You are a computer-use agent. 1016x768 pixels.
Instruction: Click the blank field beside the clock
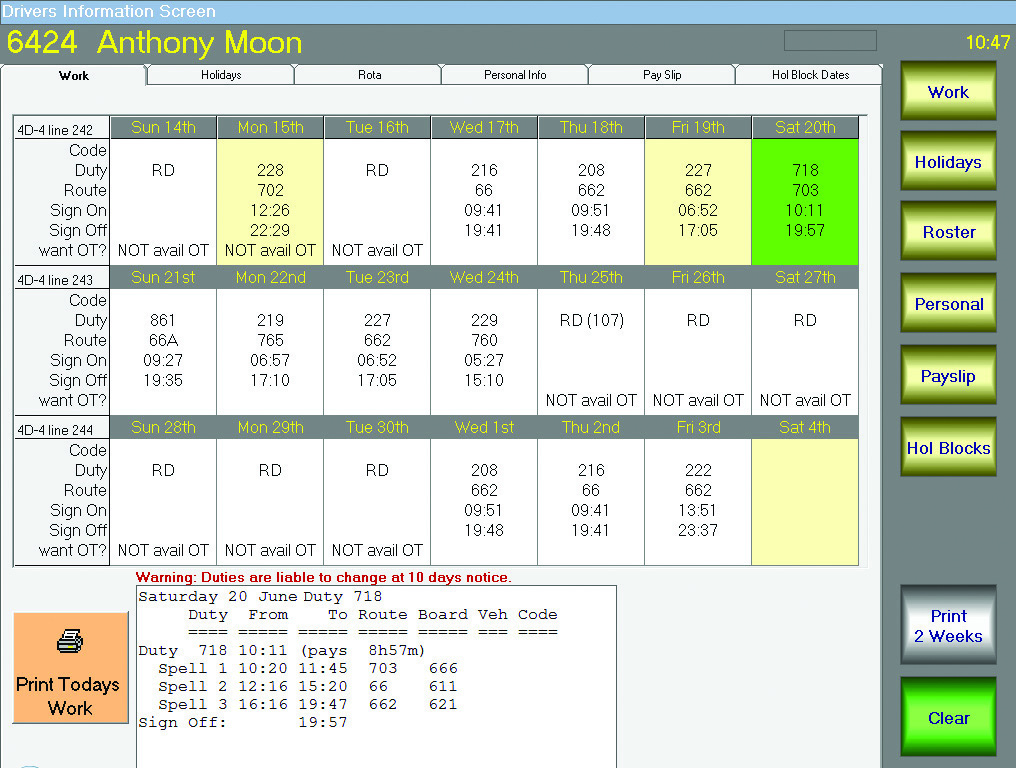(830, 41)
